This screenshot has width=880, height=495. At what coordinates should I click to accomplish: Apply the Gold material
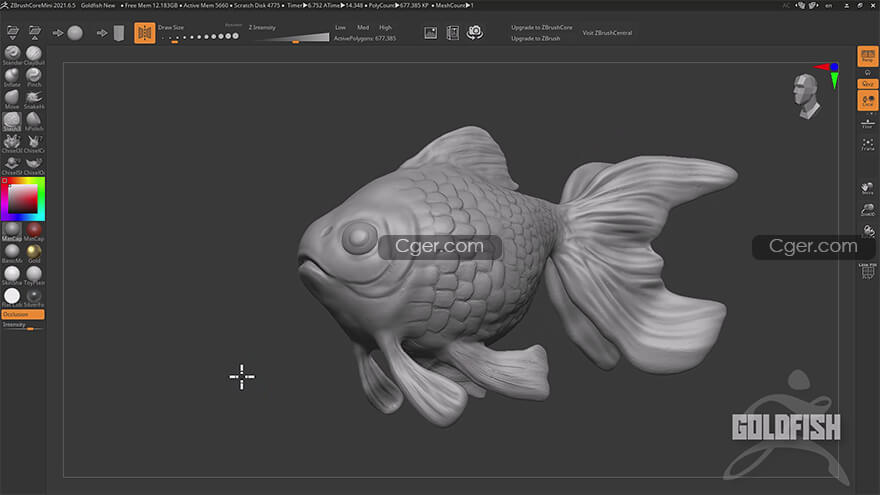point(34,251)
